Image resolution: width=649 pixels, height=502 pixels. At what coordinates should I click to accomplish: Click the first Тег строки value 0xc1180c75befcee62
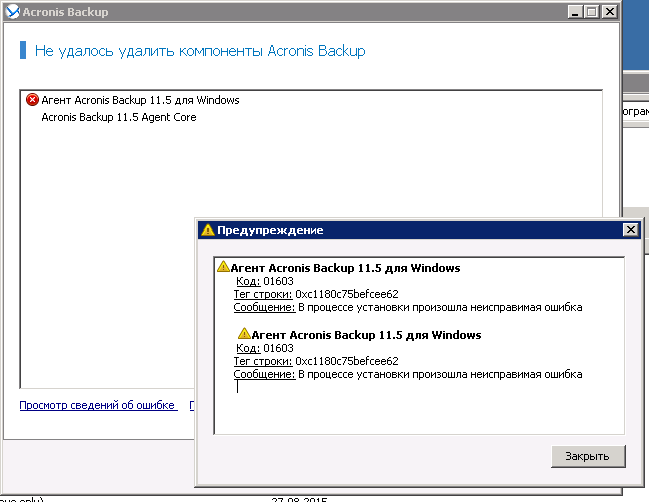click(x=347, y=294)
